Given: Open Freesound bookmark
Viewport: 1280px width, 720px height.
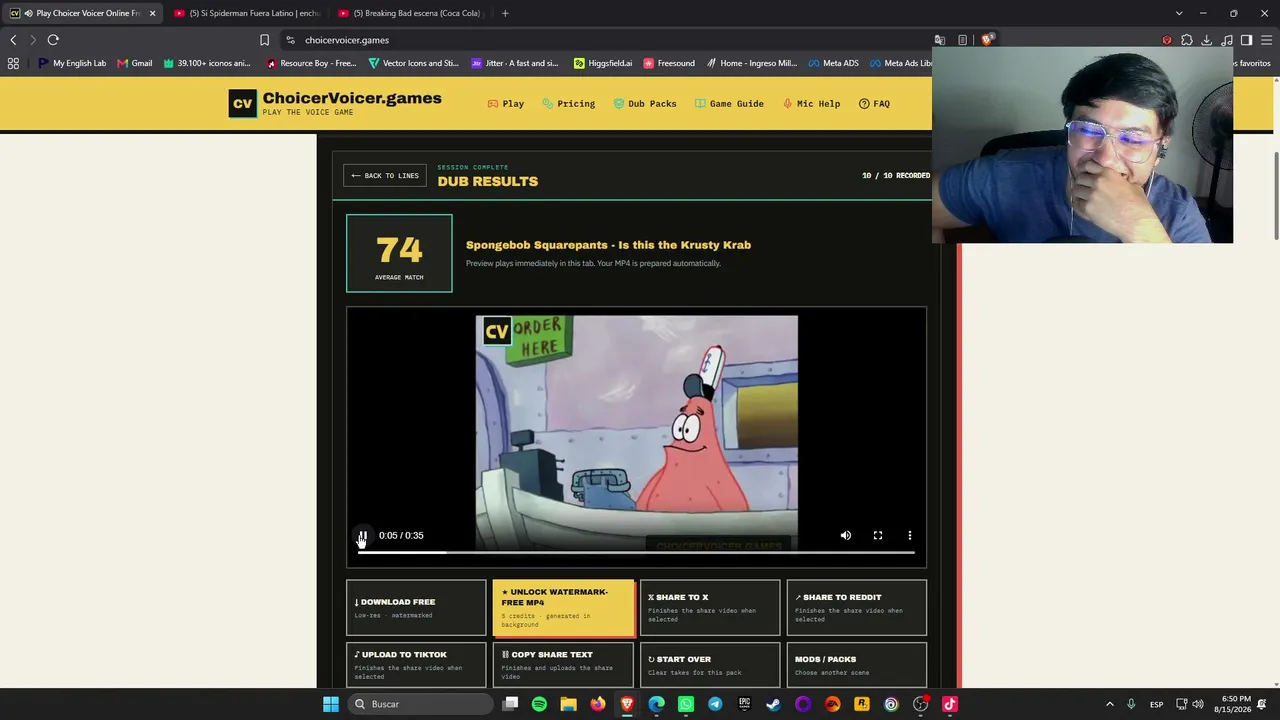Looking at the screenshot, I should pos(668,63).
